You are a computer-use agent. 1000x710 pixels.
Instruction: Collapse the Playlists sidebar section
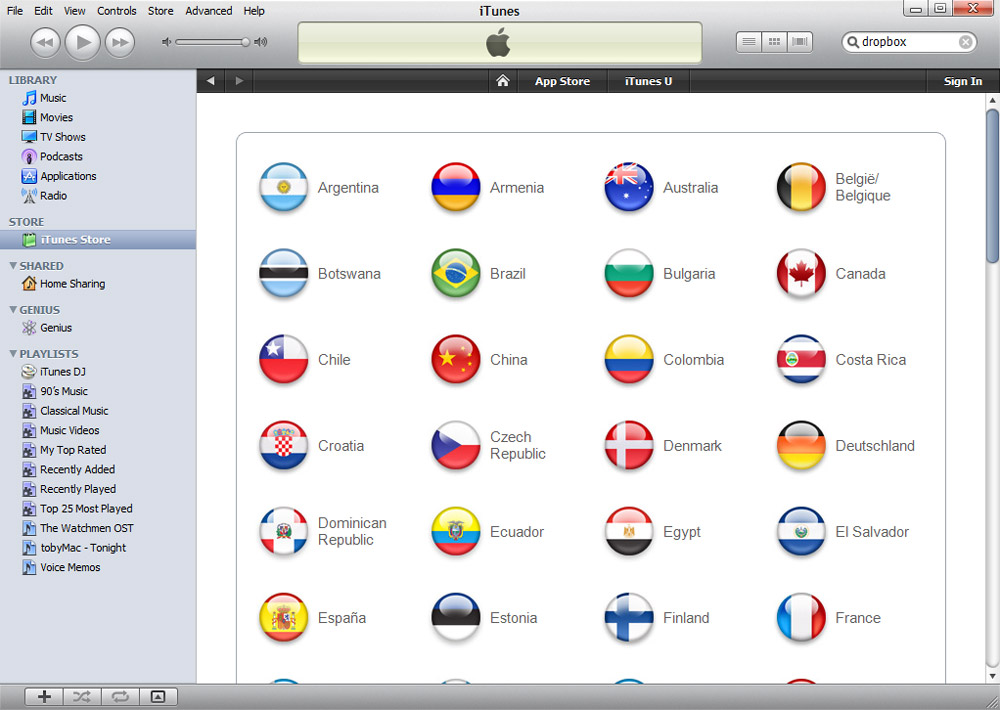coord(13,354)
